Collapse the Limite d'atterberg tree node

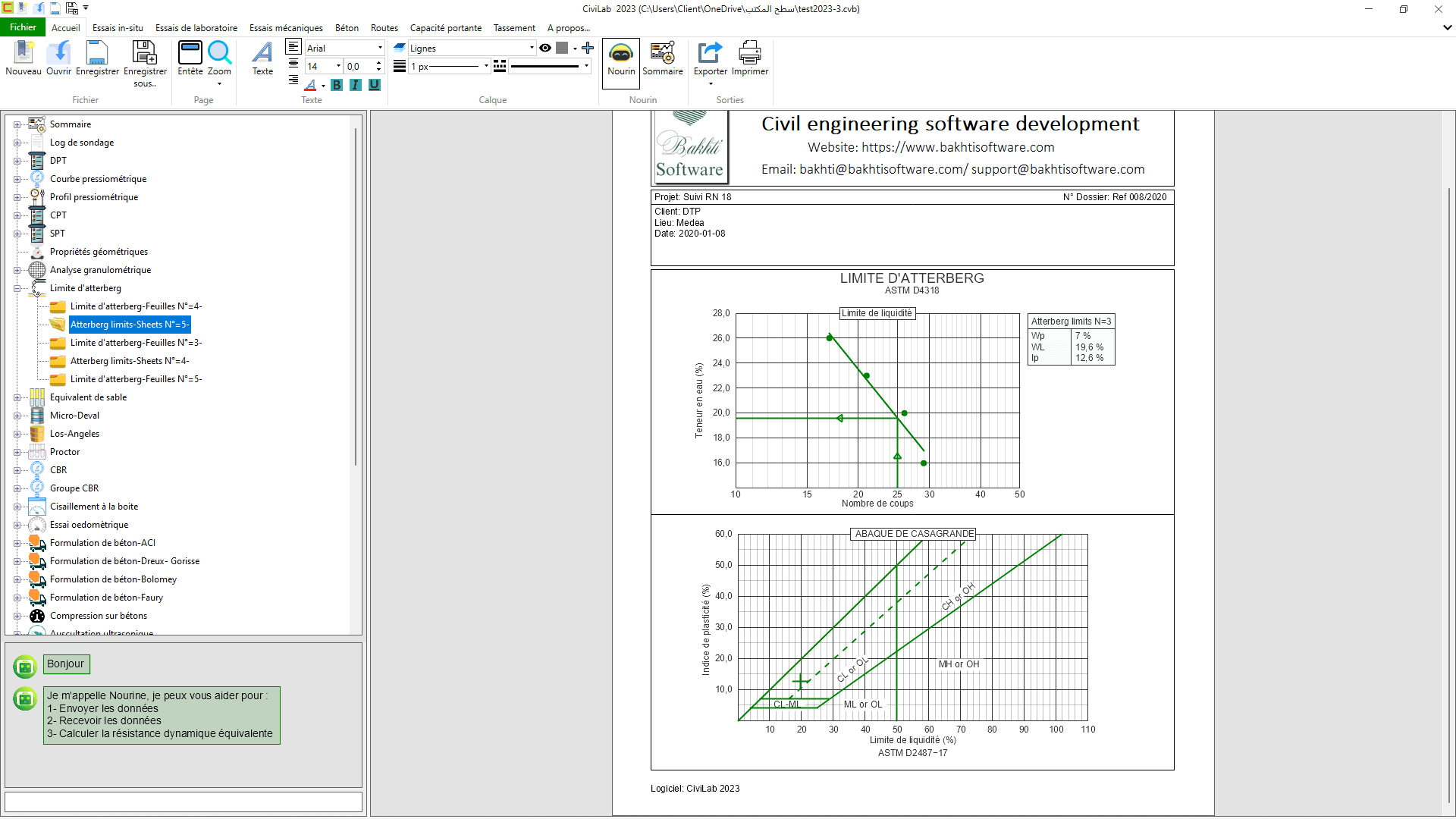17,288
